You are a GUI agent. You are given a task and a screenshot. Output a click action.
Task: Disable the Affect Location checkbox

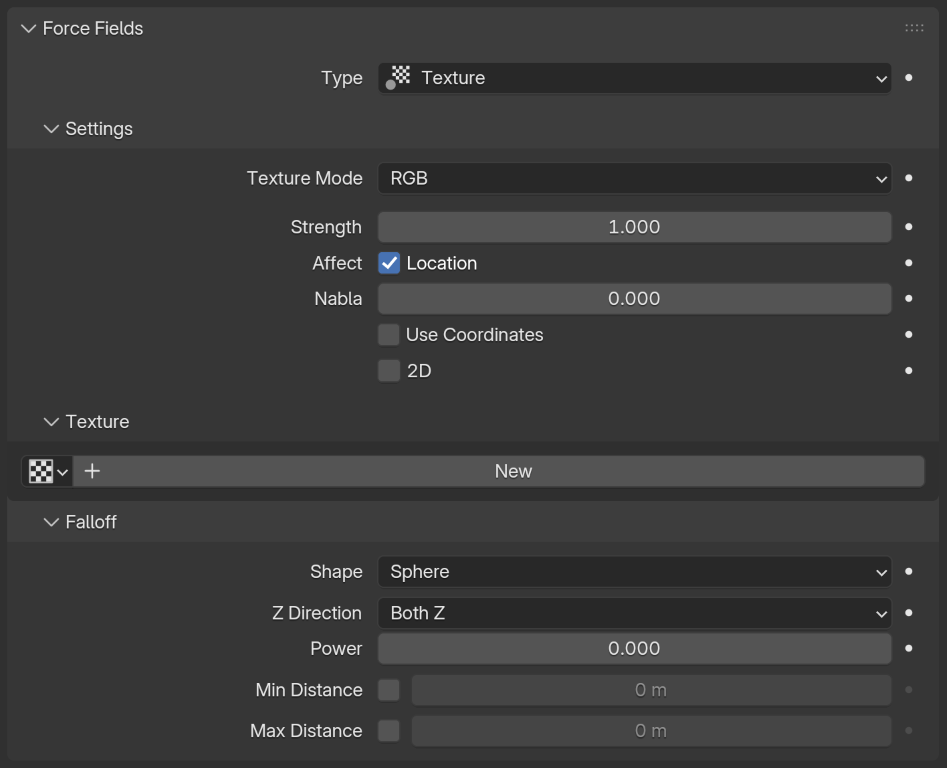tap(388, 263)
